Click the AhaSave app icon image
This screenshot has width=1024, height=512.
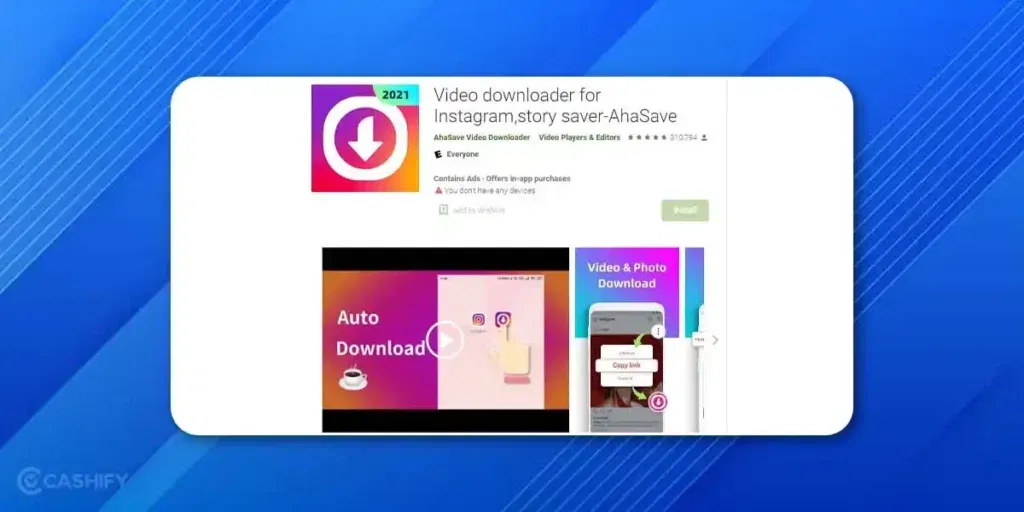tap(365, 138)
